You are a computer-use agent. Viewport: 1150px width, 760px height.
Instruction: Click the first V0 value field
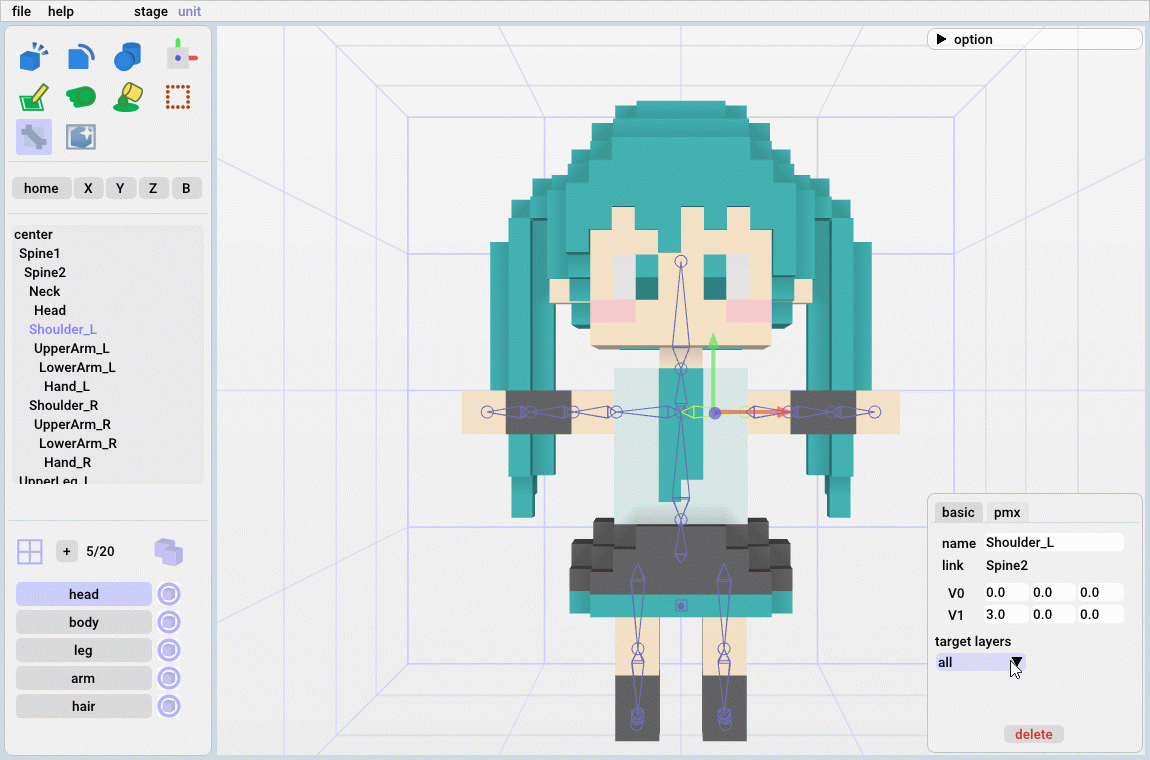(x=1006, y=592)
